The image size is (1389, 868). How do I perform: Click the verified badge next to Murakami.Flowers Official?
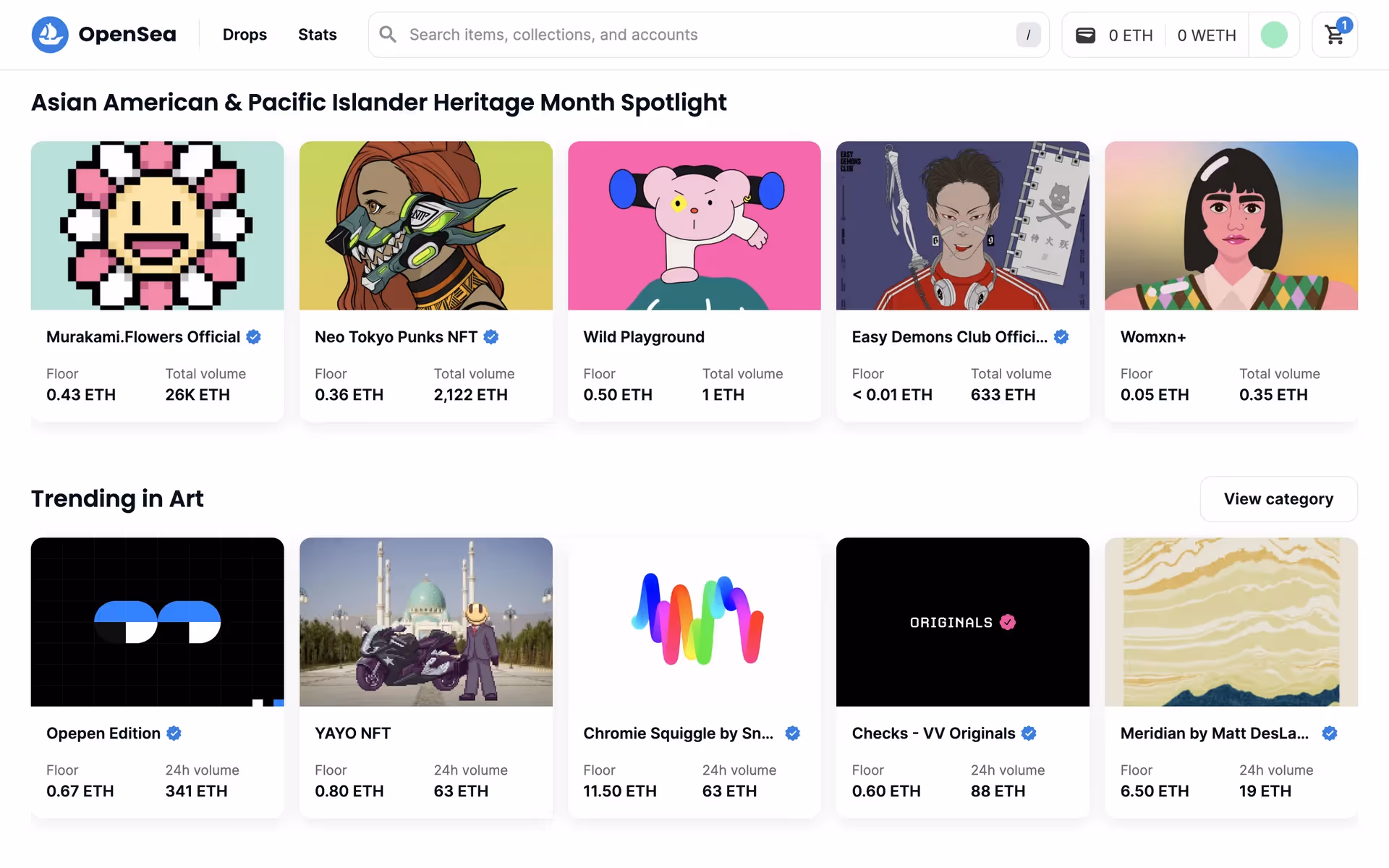coord(253,337)
